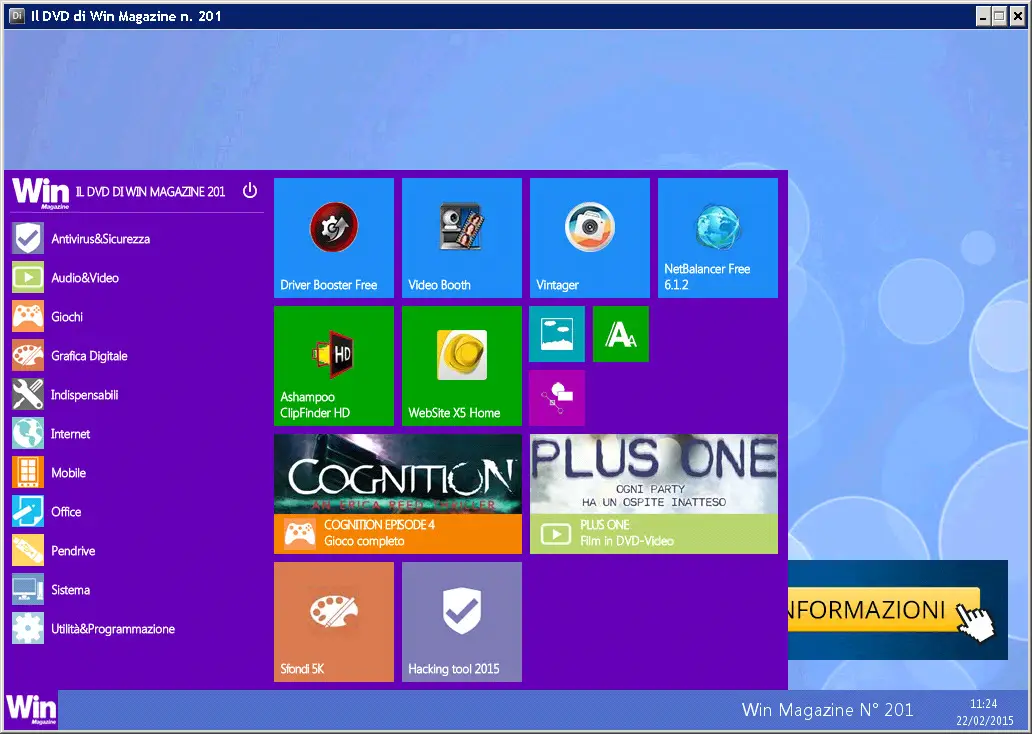Click the Win Magazine logo in taskbar
This screenshot has height=734, width=1032.
(x=31, y=710)
